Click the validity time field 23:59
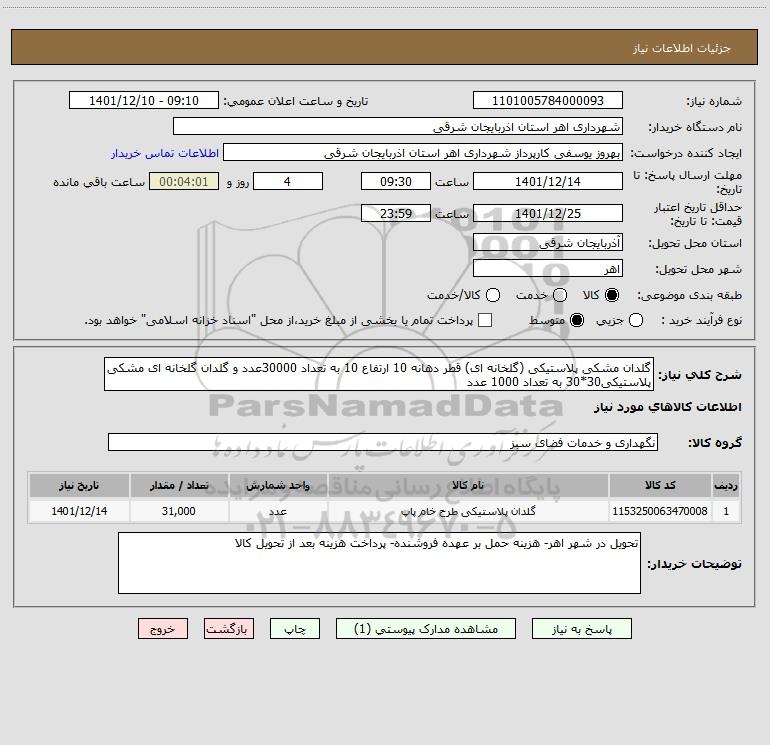The image size is (770, 745). [396, 213]
